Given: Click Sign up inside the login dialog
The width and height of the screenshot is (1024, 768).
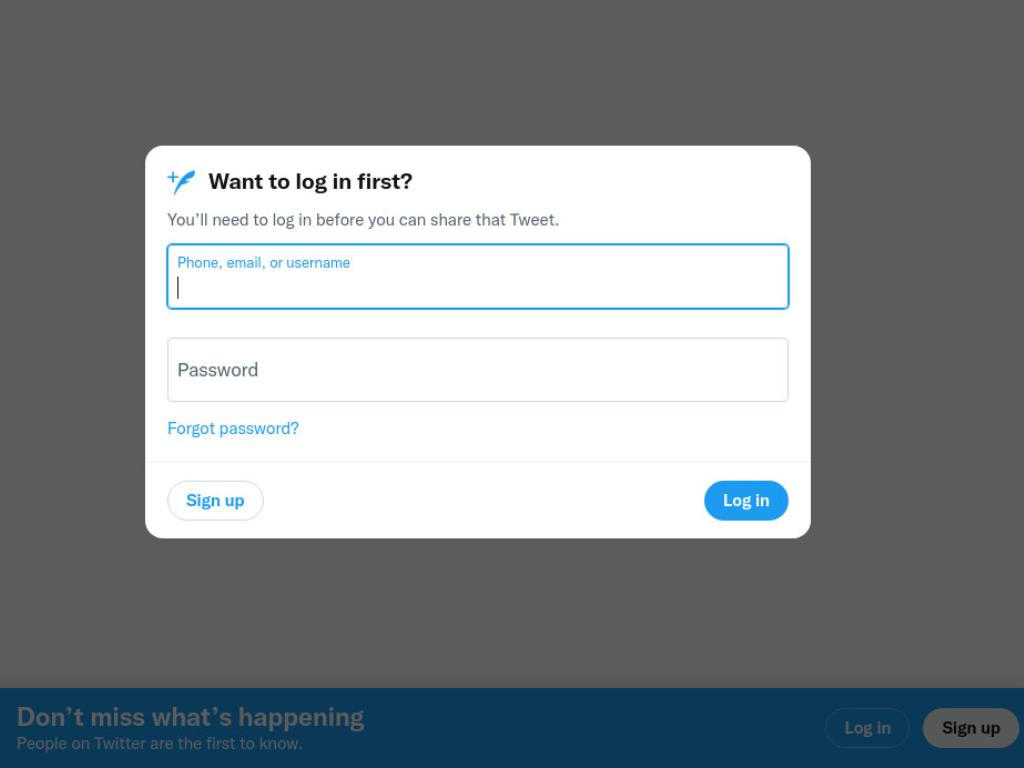Looking at the screenshot, I should [x=216, y=501].
